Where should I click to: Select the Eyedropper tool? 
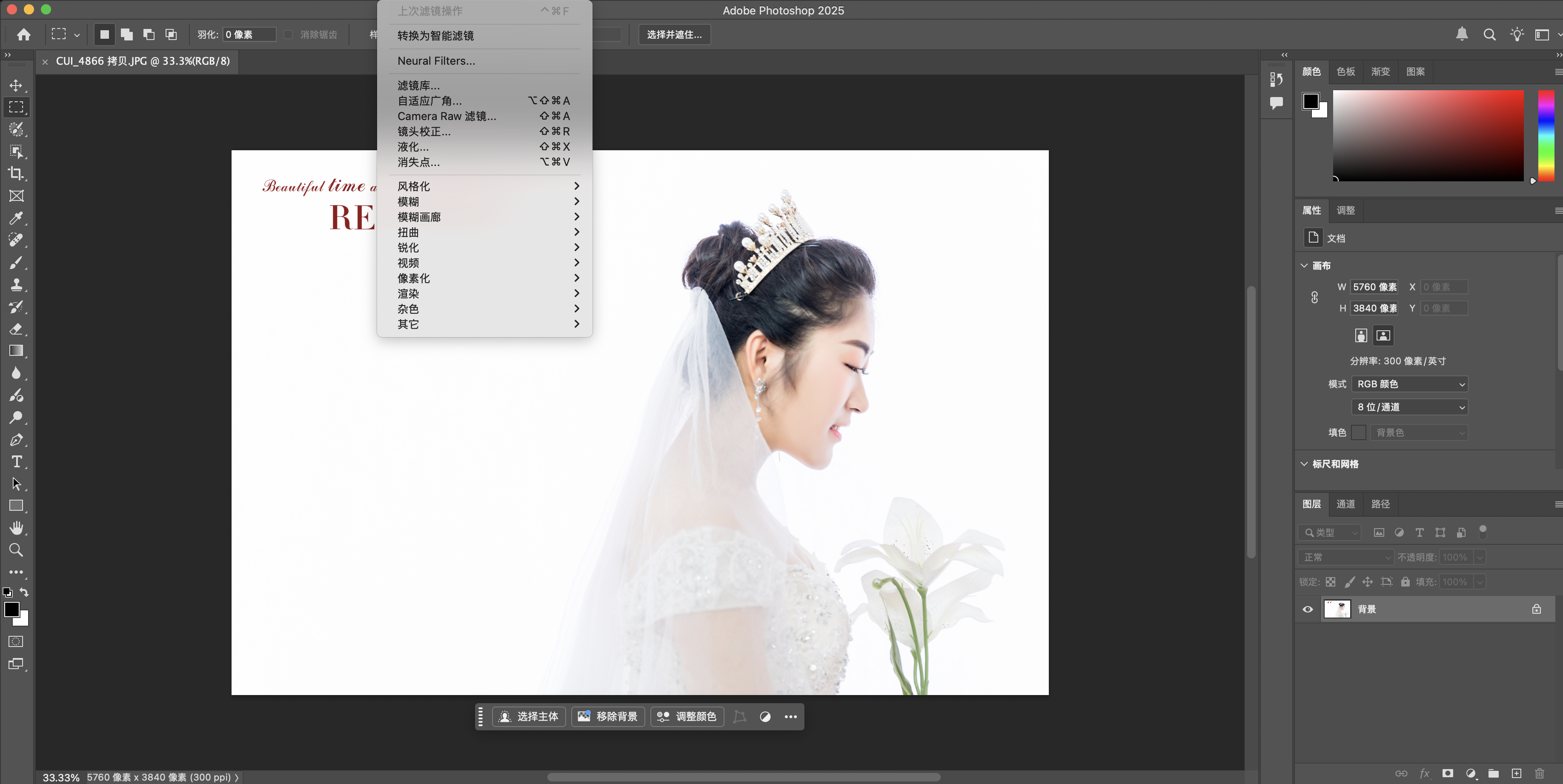[16, 218]
